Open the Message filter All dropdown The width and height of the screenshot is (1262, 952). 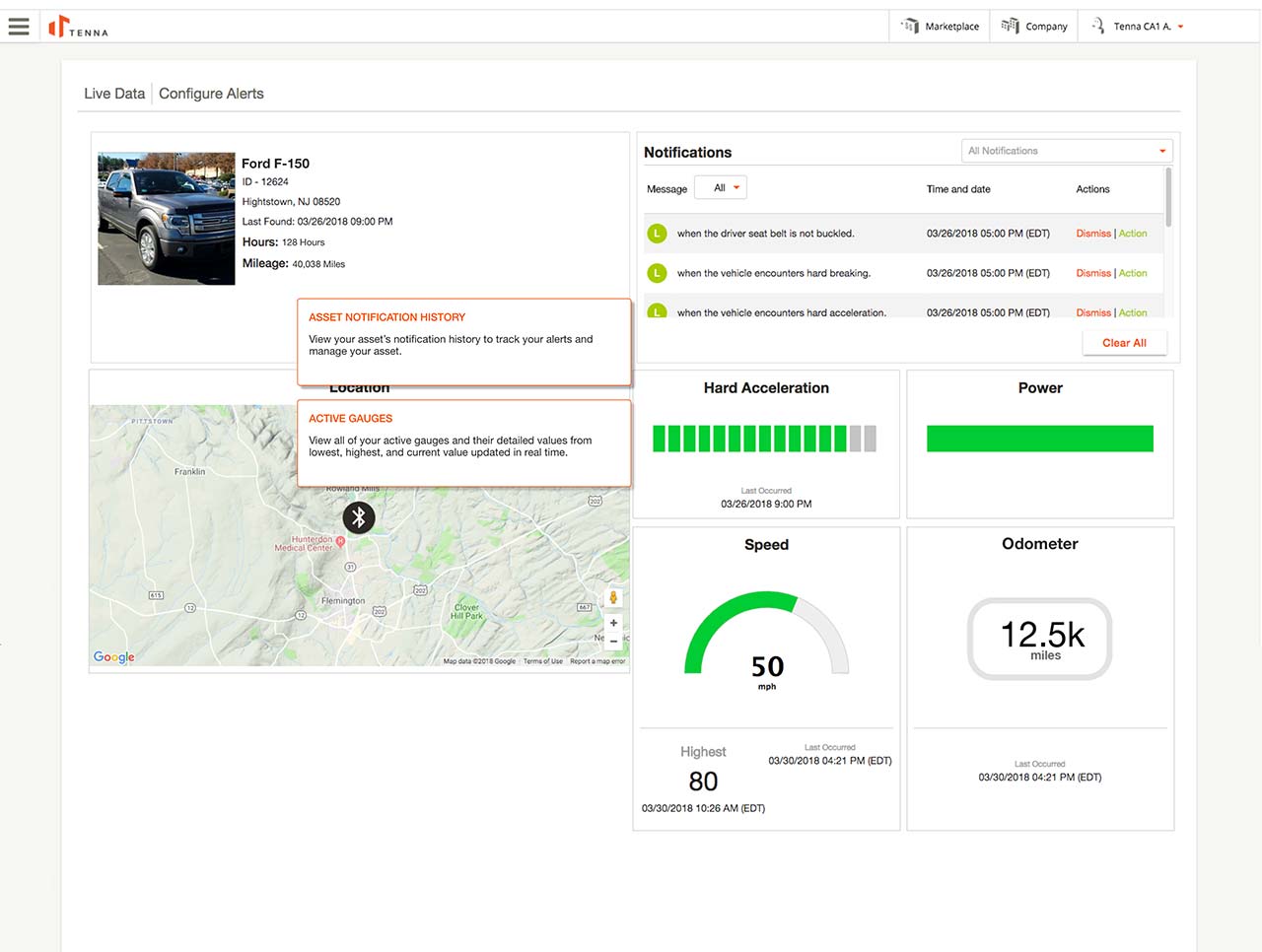point(721,188)
